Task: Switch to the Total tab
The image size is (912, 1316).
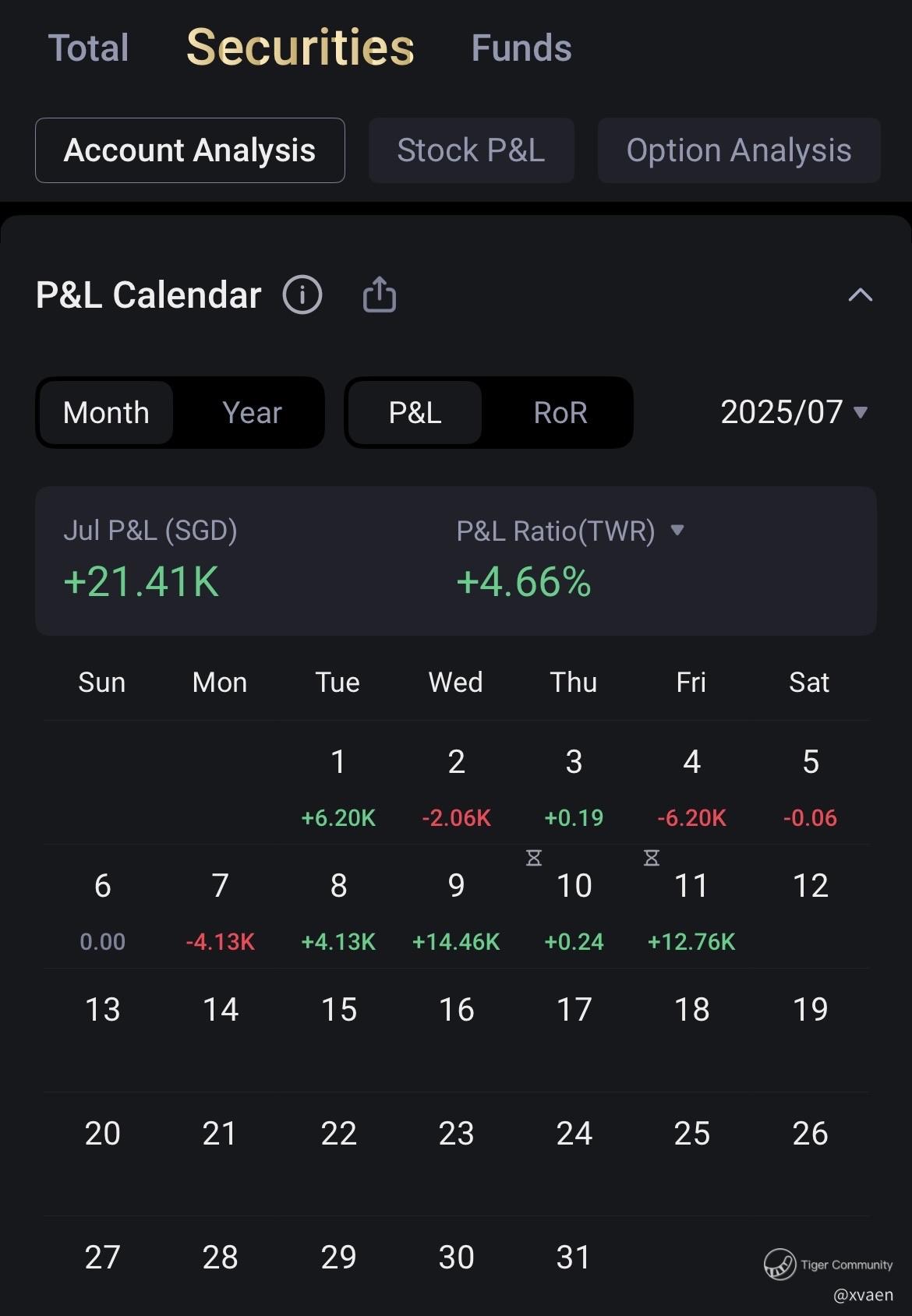Action: [x=88, y=48]
